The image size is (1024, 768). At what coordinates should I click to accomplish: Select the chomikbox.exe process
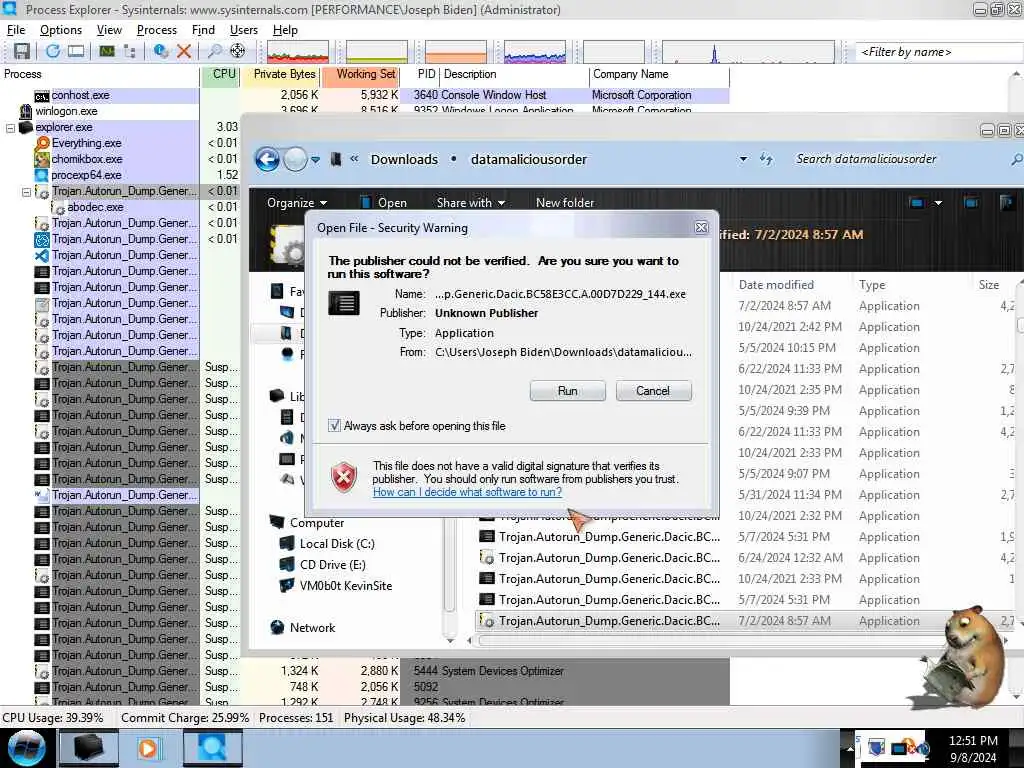(87, 159)
